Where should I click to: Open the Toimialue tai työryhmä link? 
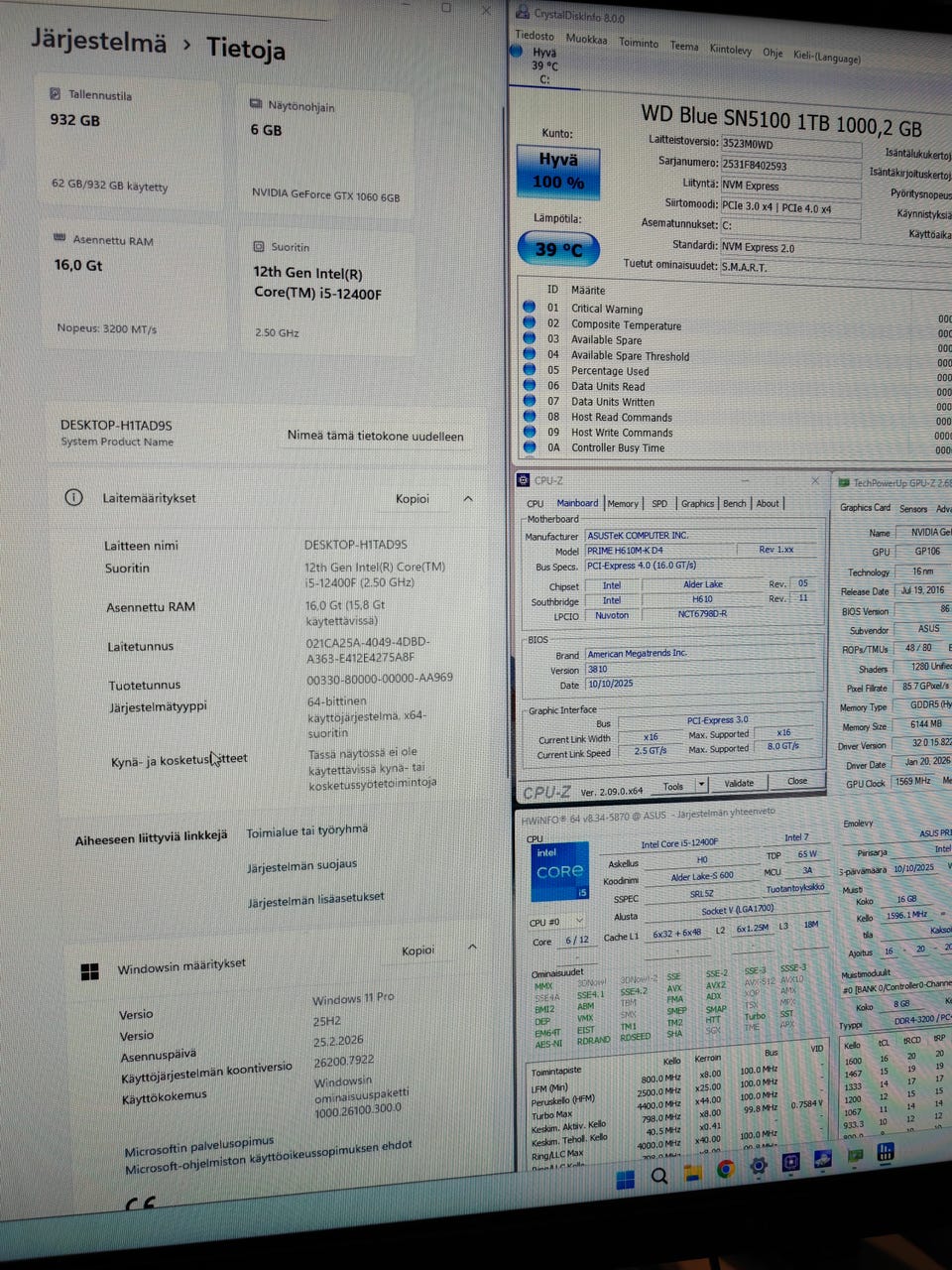click(x=306, y=831)
